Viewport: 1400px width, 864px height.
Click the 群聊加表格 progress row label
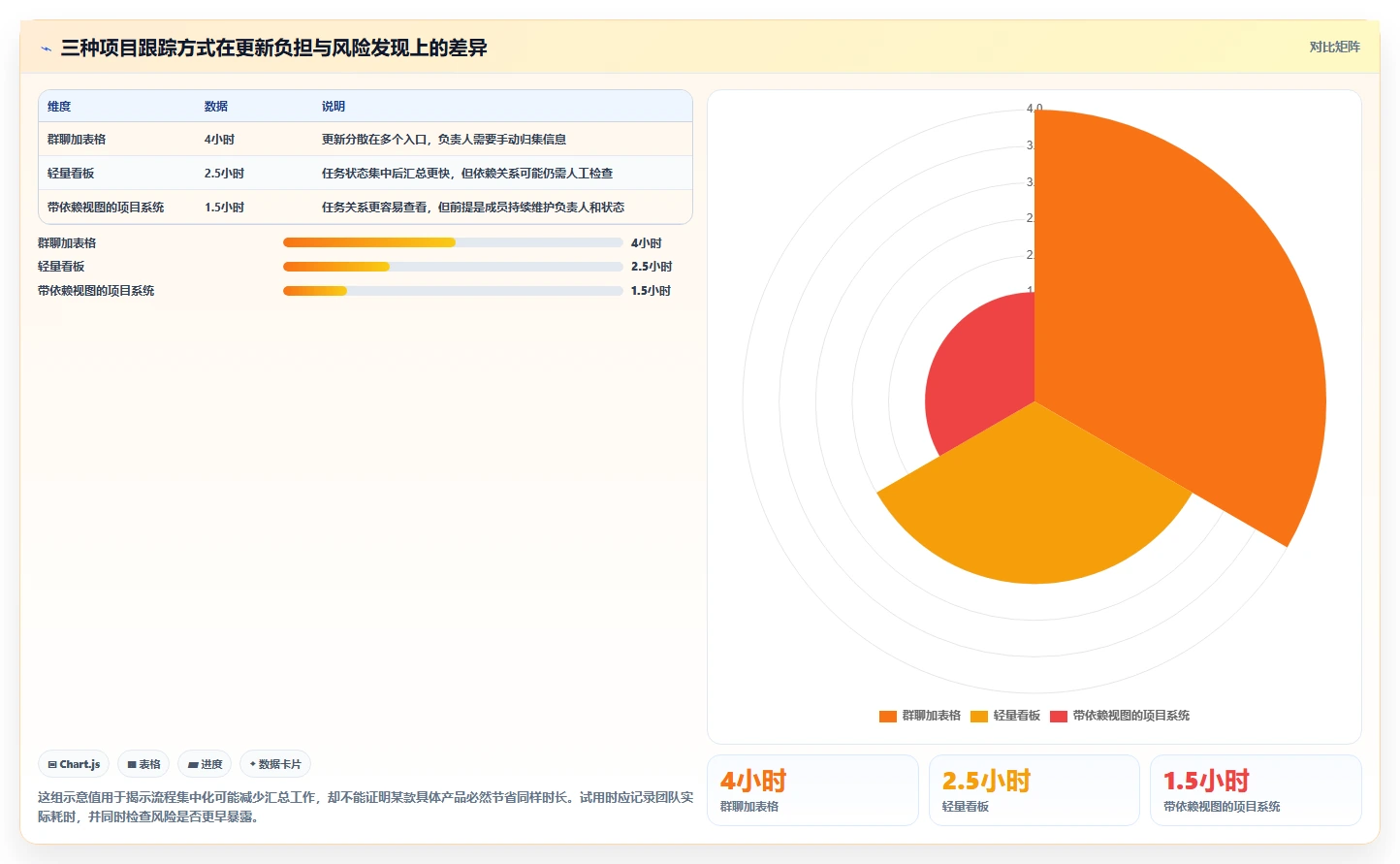[67, 243]
